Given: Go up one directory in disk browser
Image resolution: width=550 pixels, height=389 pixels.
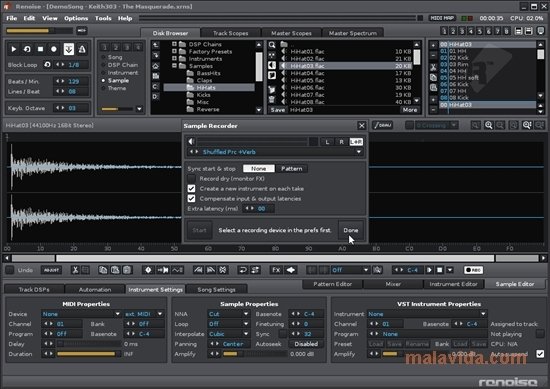Looking at the screenshot, I should pos(156,45).
